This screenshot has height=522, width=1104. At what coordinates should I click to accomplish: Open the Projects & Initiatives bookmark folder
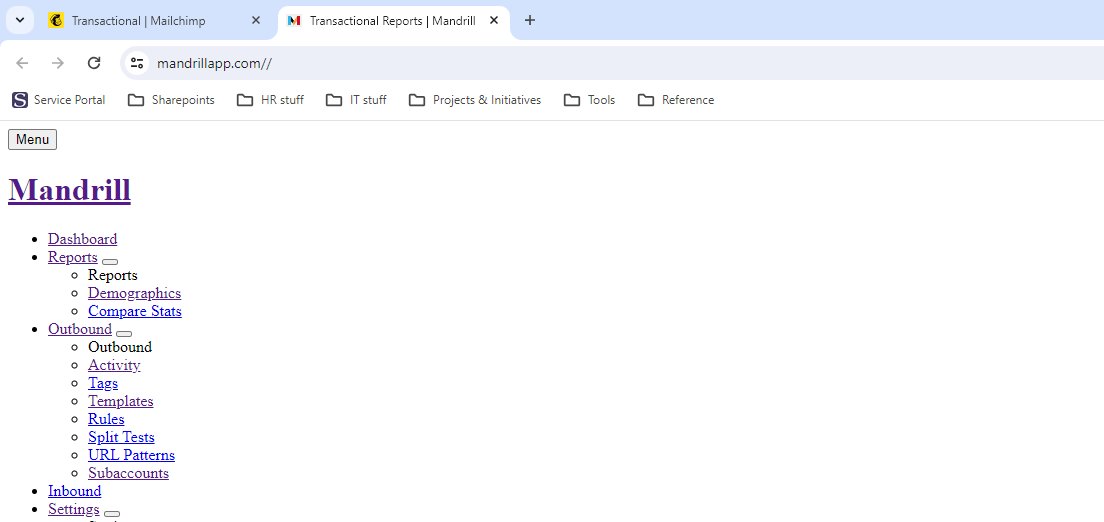475,100
